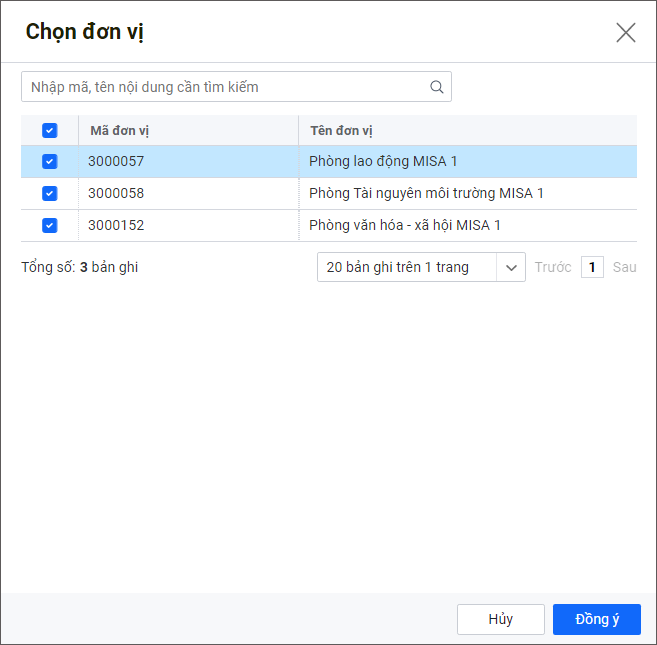Cancel with the Hủy button
Viewport: 657px width, 645px height.
(500, 619)
